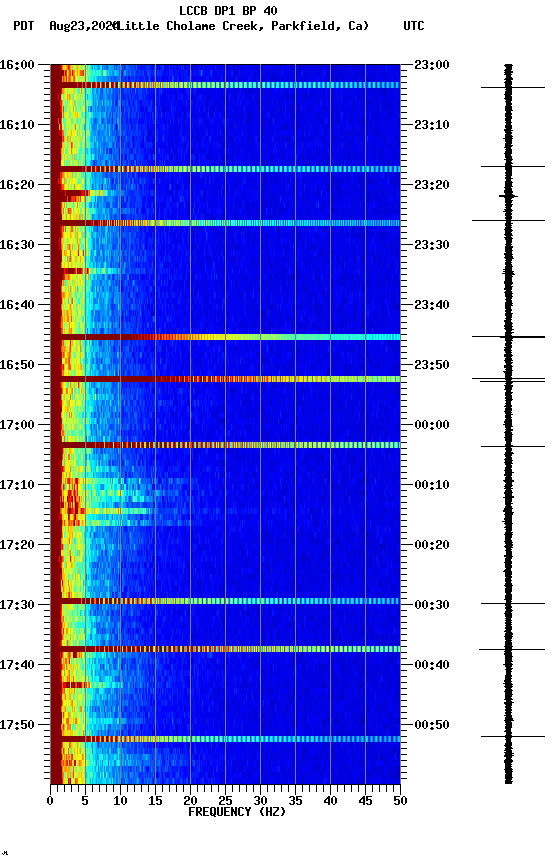
Task: Click the 16:00 PDT time label
Action: (x=17, y=65)
